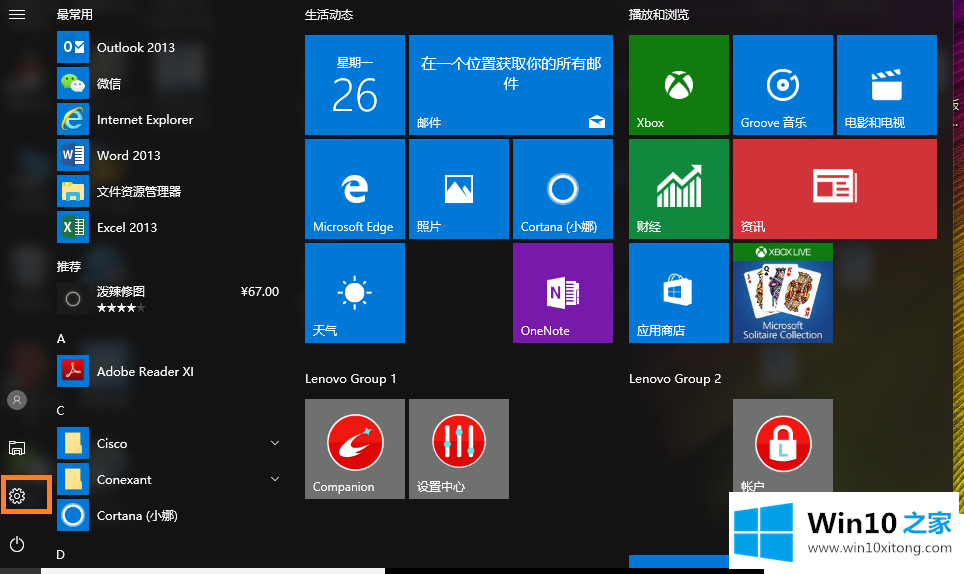This screenshot has width=964, height=574.
Task: Click the ¥67.00 price label
Action: 259,291
